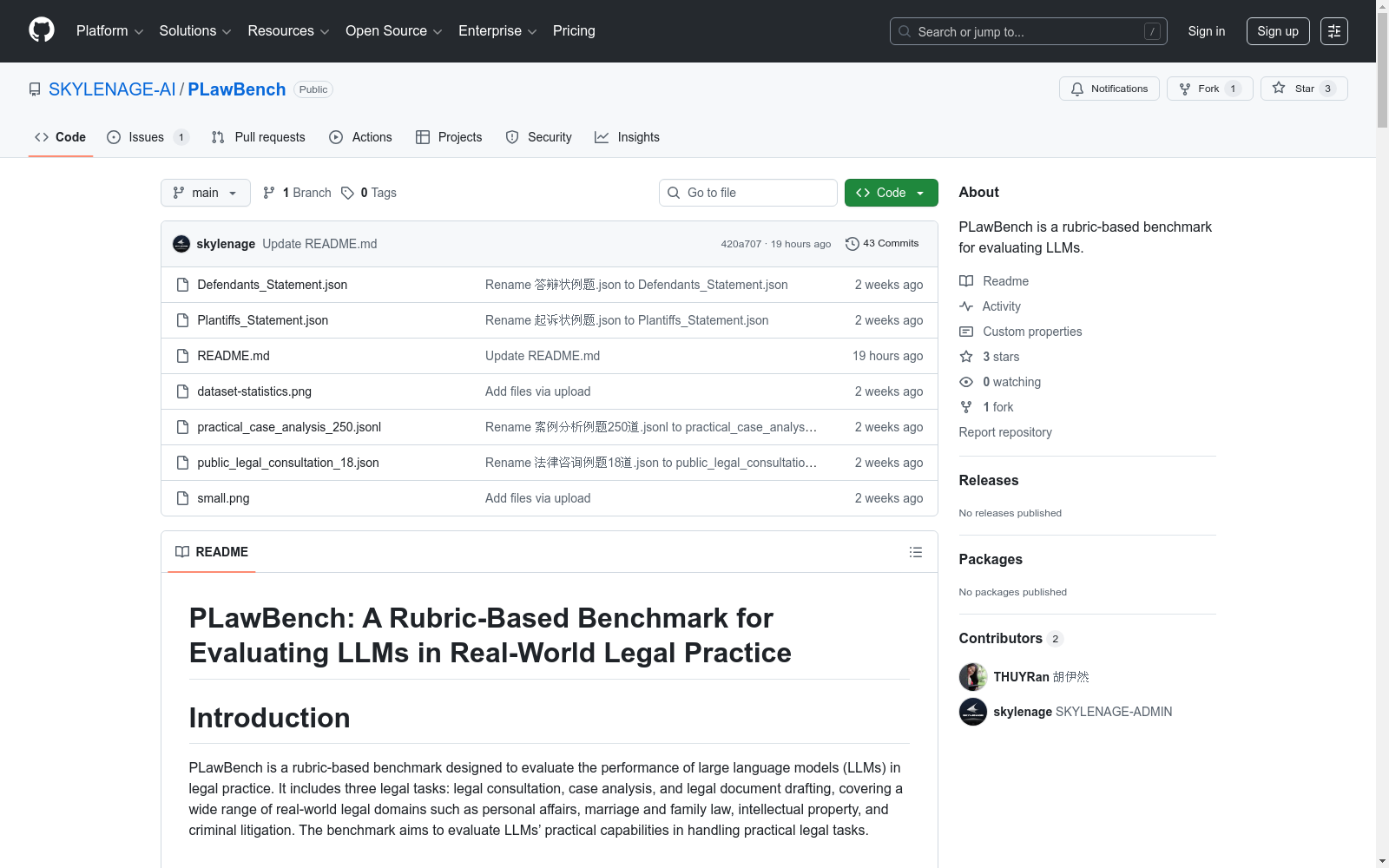
Task: Switch to the Insights tab
Action: point(627,137)
